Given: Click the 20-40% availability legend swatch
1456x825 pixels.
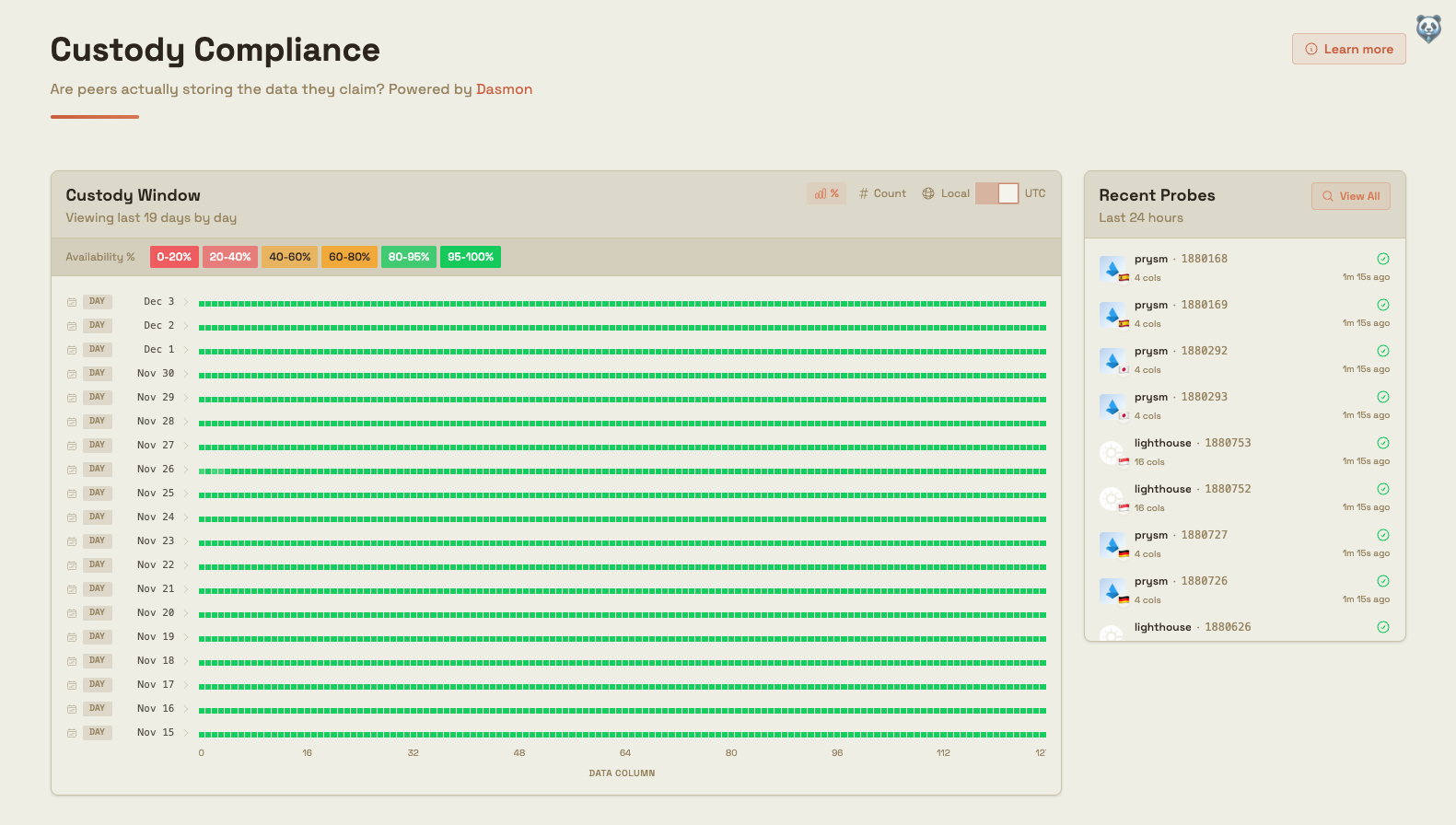Looking at the screenshot, I should 230,257.
